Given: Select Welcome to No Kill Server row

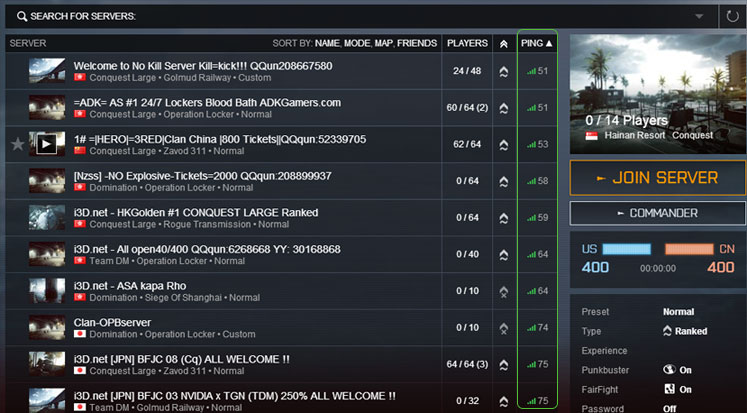Looking at the screenshot, I should click(x=281, y=71).
